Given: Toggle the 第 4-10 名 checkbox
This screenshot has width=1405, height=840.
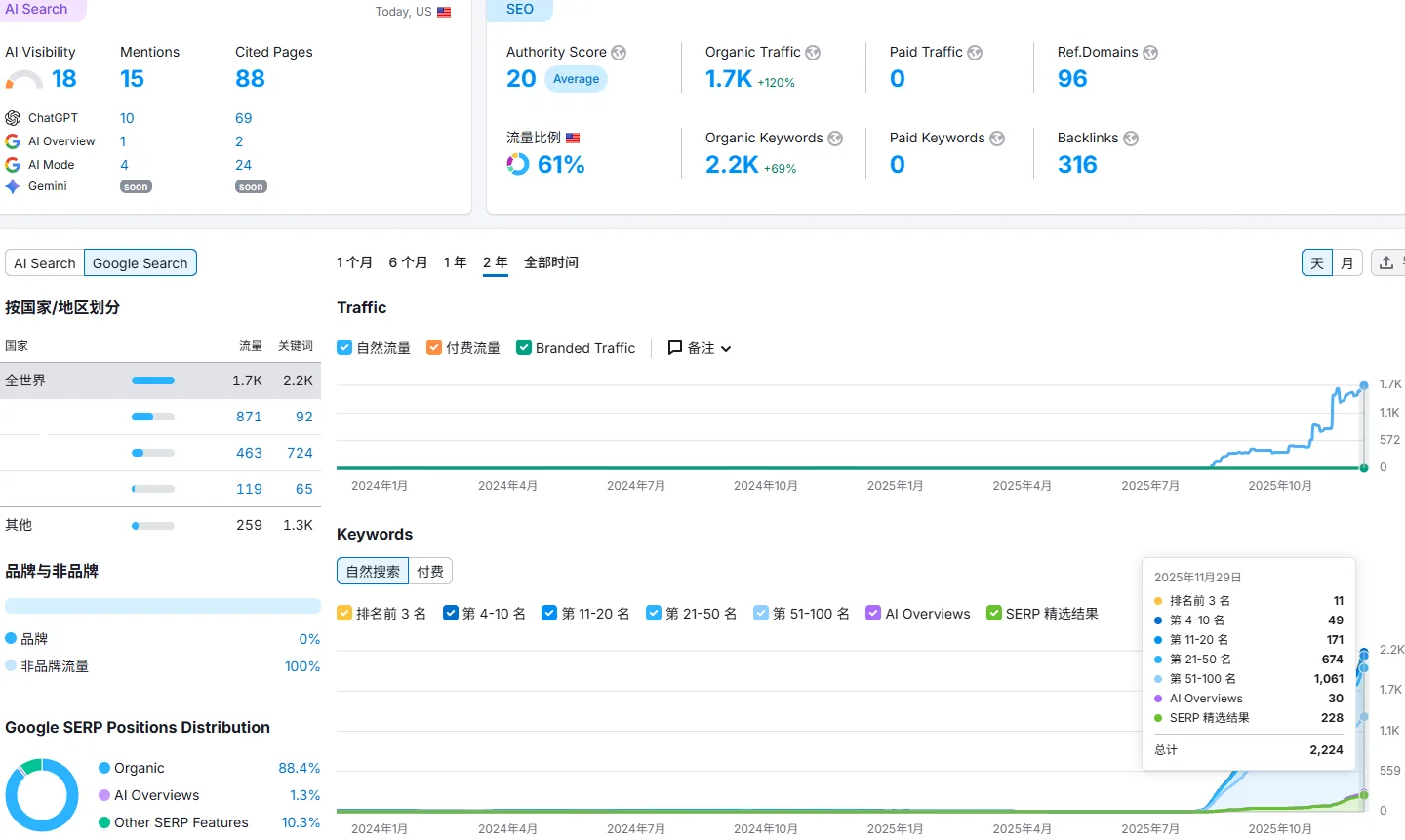Looking at the screenshot, I should coord(451,614).
